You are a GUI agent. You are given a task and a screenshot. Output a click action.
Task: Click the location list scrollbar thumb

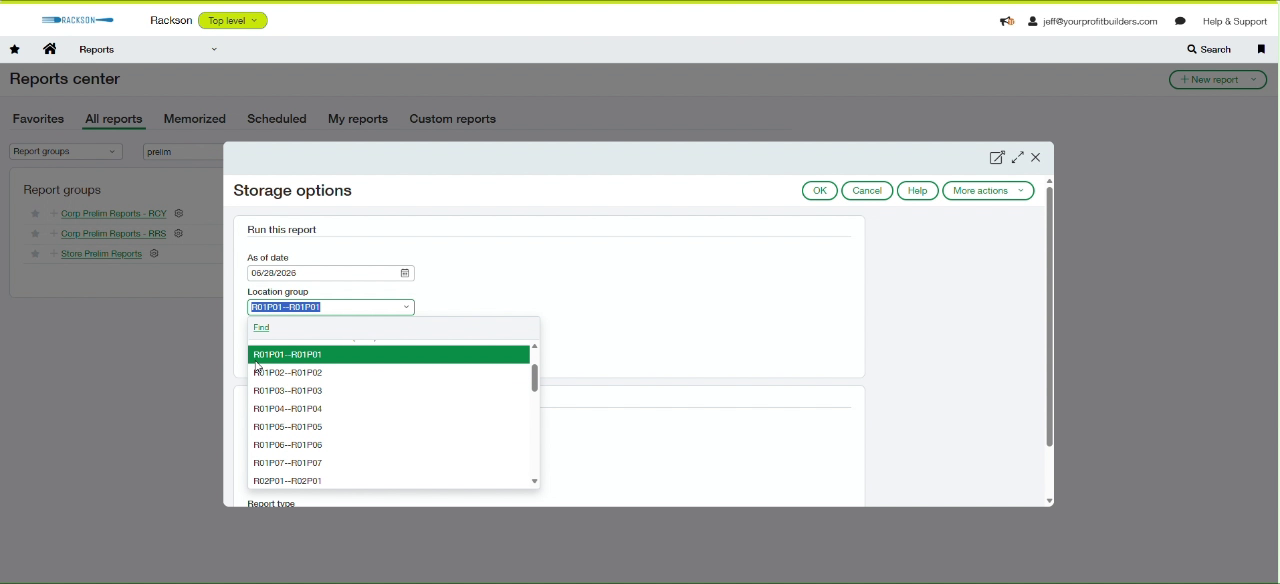535,379
